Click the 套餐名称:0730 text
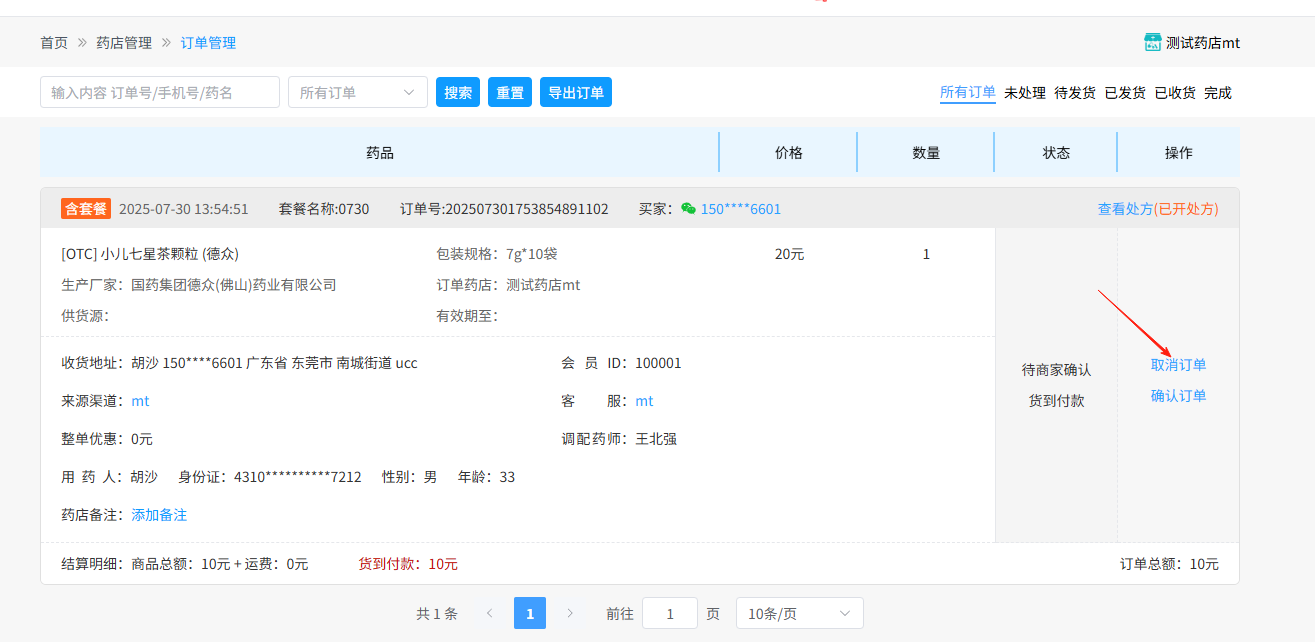Viewport: 1315px width, 642px height. point(324,209)
